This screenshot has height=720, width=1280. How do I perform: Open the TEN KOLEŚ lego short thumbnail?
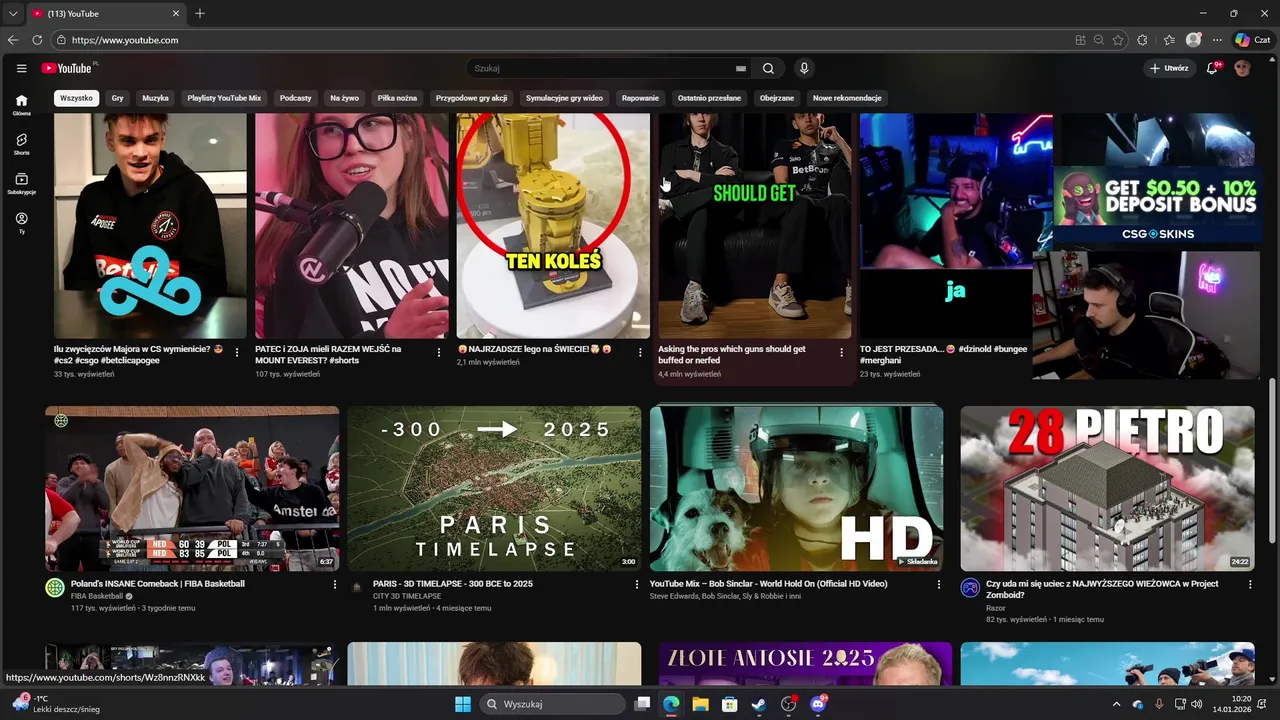click(x=553, y=225)
